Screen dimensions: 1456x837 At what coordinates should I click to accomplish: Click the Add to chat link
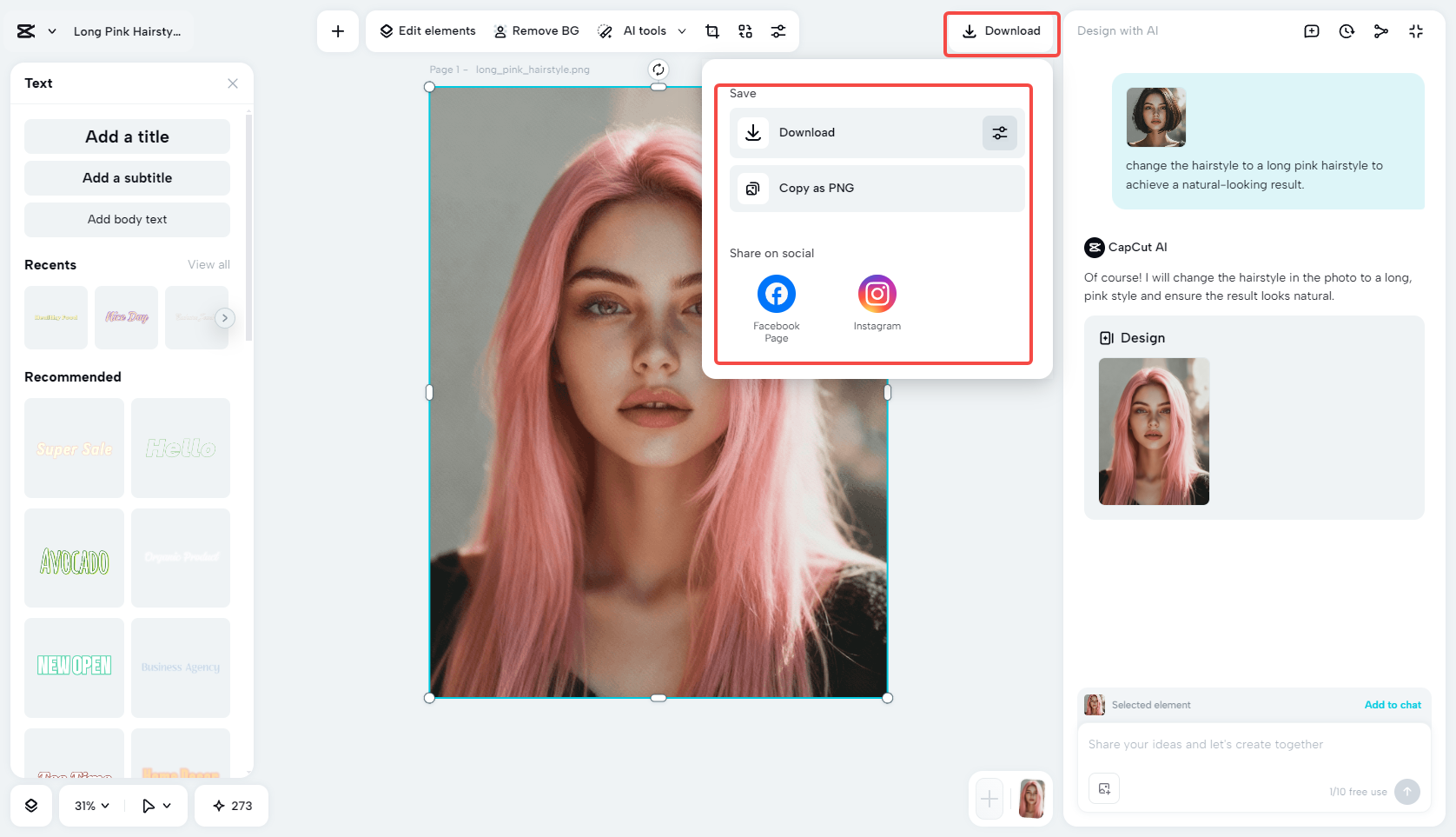(x=1393, y=705)
